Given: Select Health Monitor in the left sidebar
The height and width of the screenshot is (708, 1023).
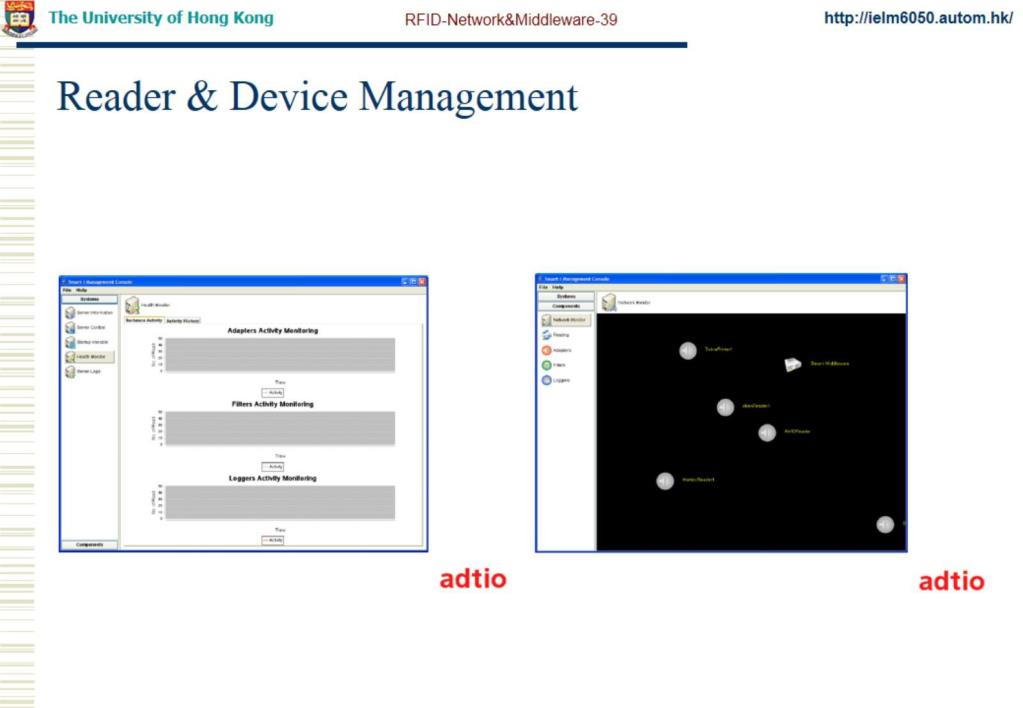Looking at the screenshot, I should [89, 357].
